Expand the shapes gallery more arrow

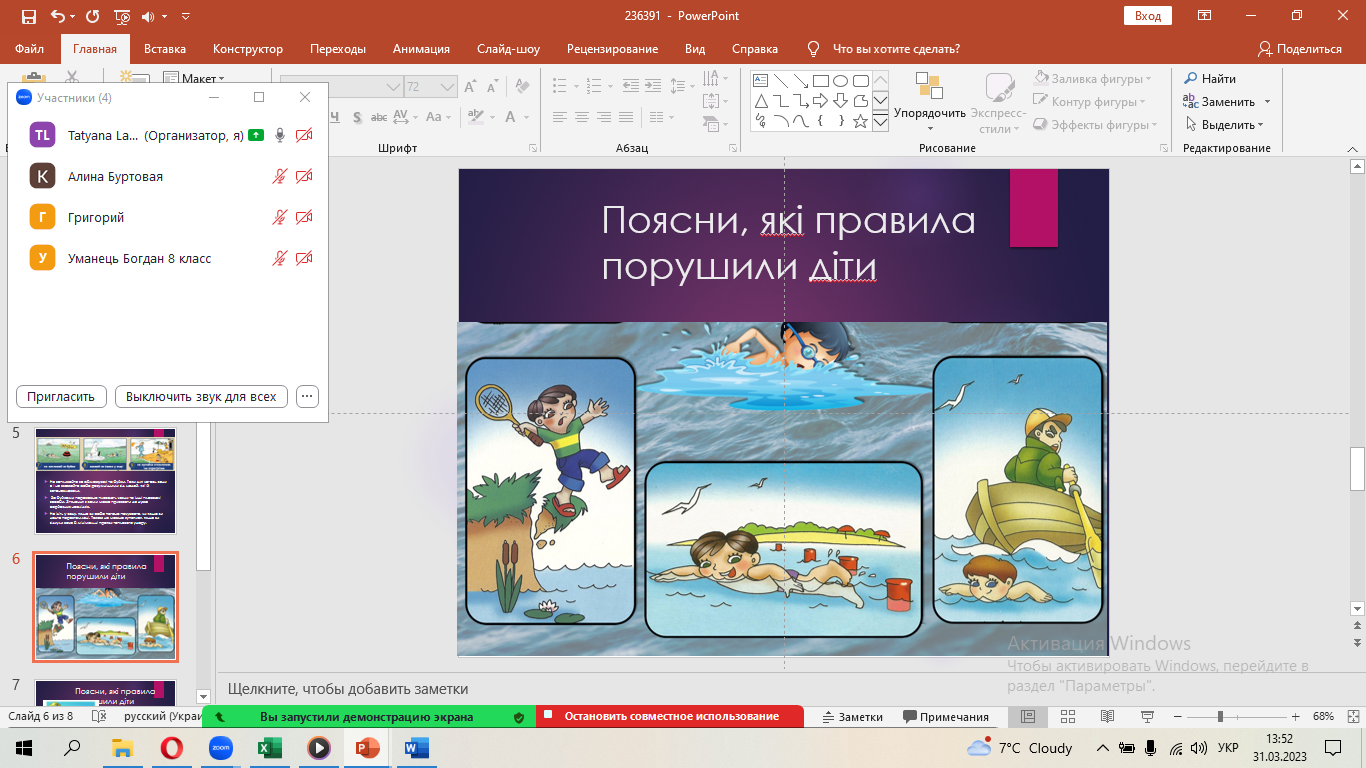880,121
